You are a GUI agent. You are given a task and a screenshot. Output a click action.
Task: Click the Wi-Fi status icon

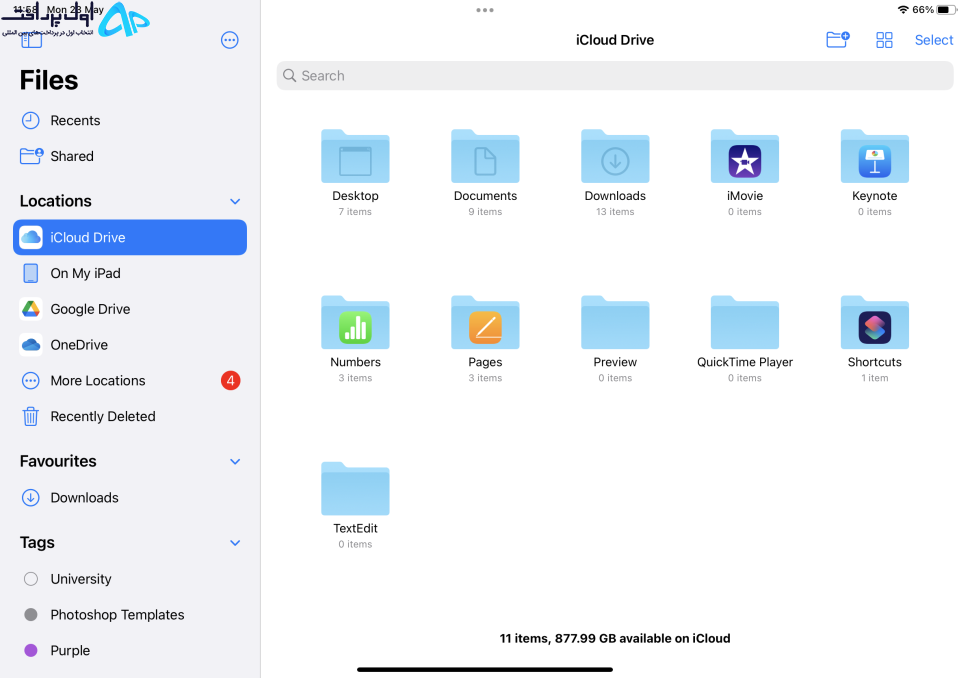click(x=903, y=9)
